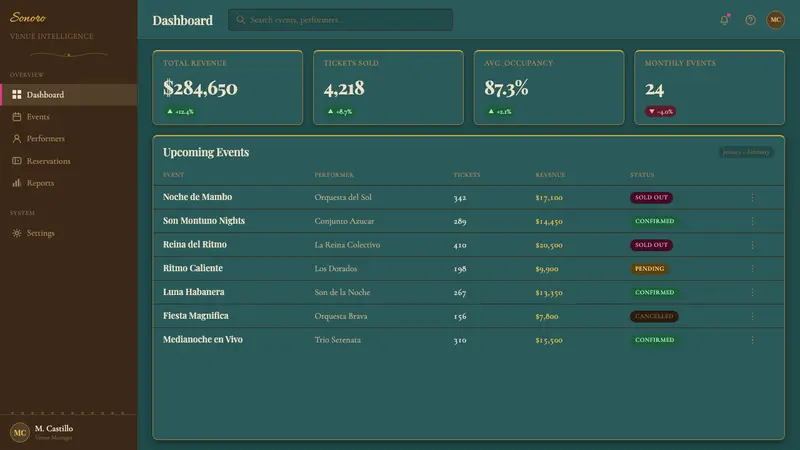Click the Performers person icon

click(17, 139)
